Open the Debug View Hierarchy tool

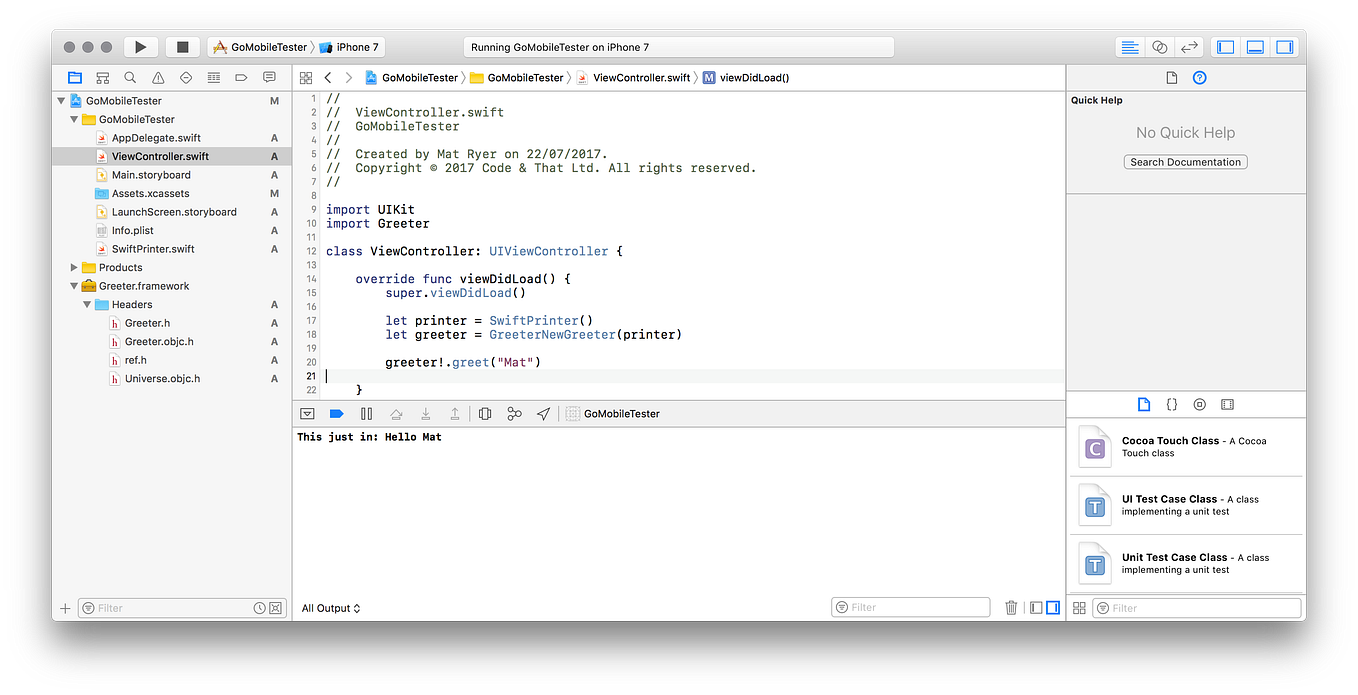[485, 413]
